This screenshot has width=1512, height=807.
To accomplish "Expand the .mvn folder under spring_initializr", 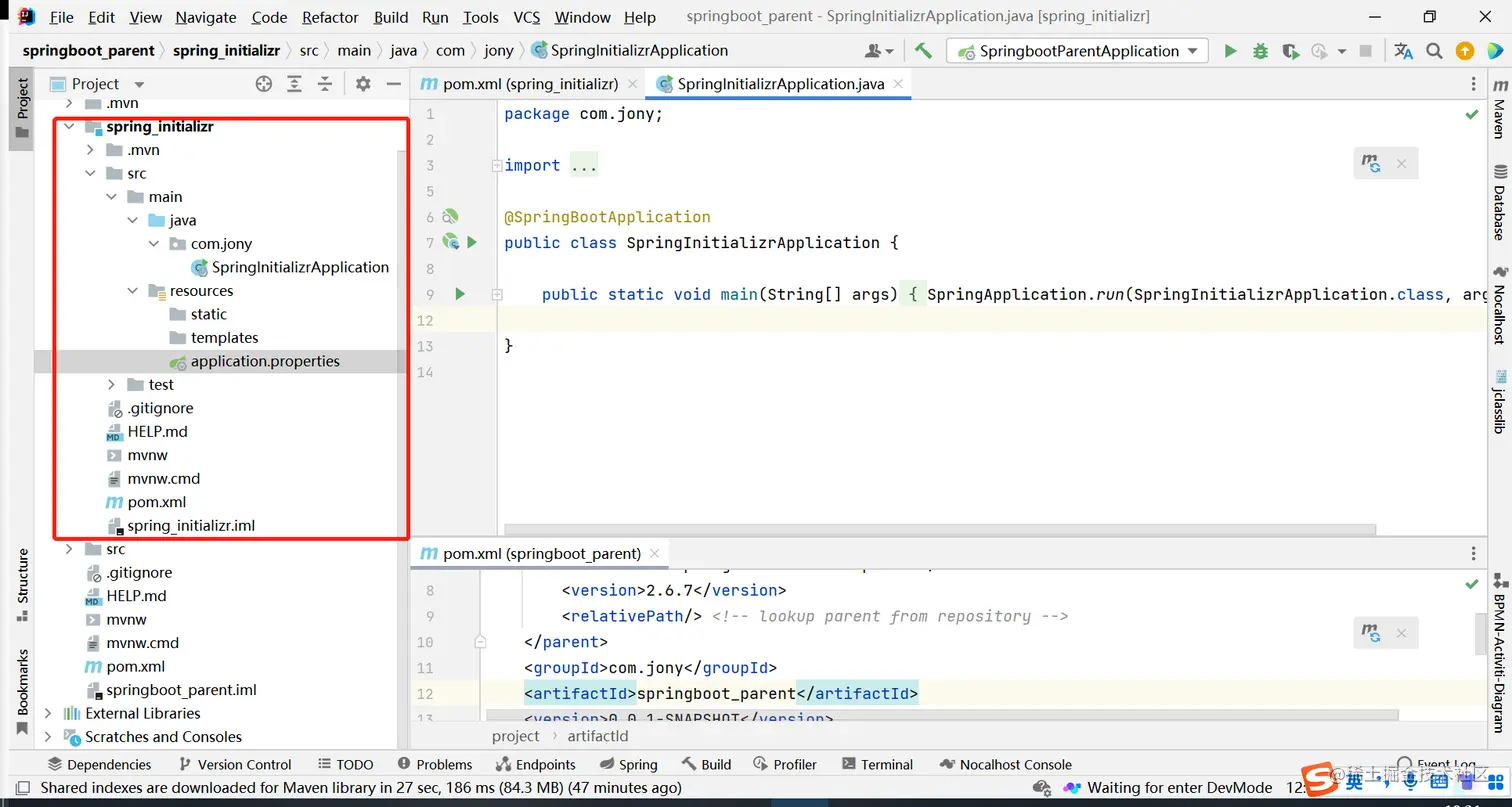I will point(90,150).
